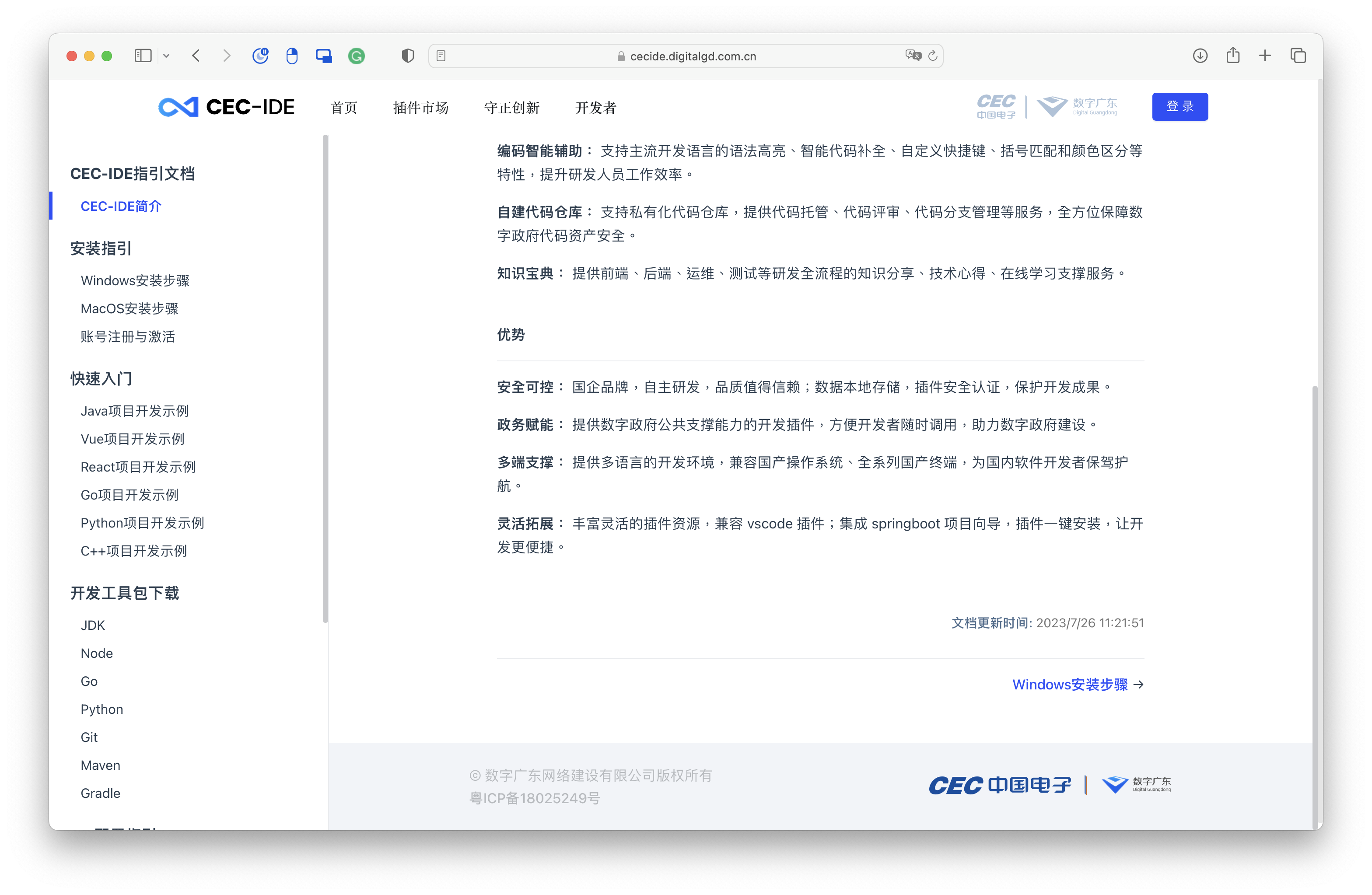
Task: Click the reader view icon in address bar
Action: point(441,55)
